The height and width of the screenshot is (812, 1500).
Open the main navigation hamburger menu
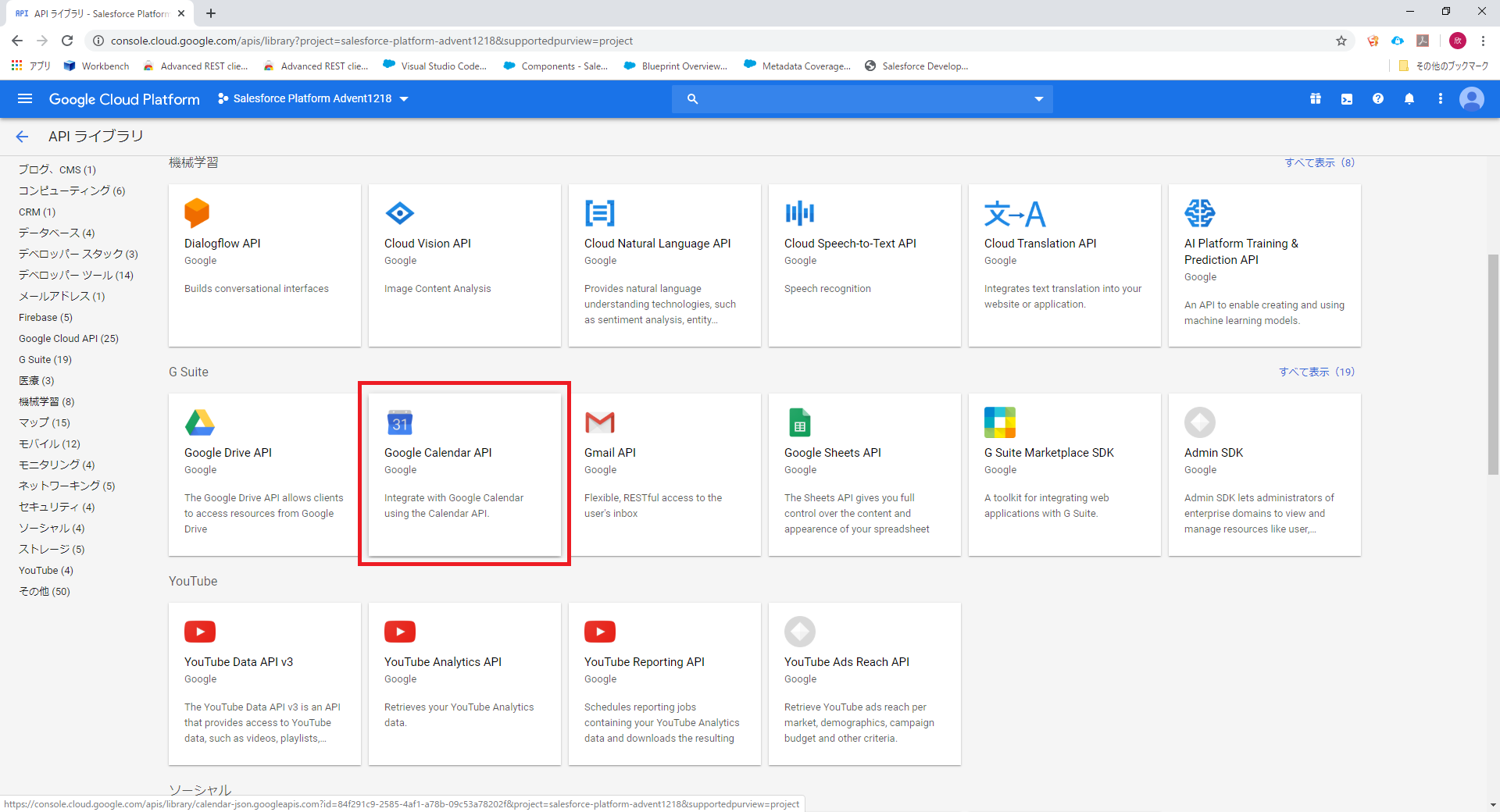click(x=25, y=98)
